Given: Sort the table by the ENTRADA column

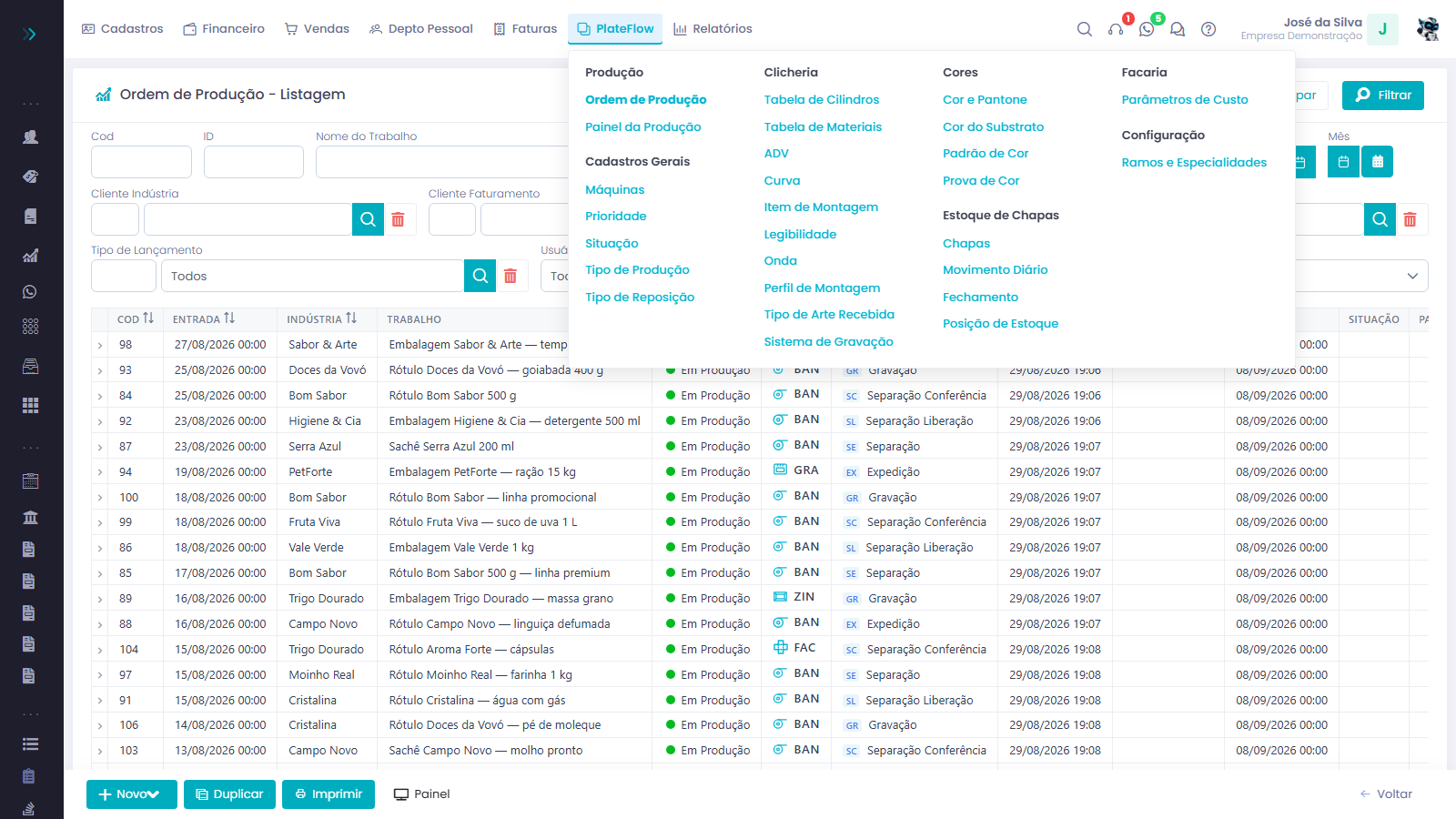Looking at the screenshot, I should (x=204, y=319).
